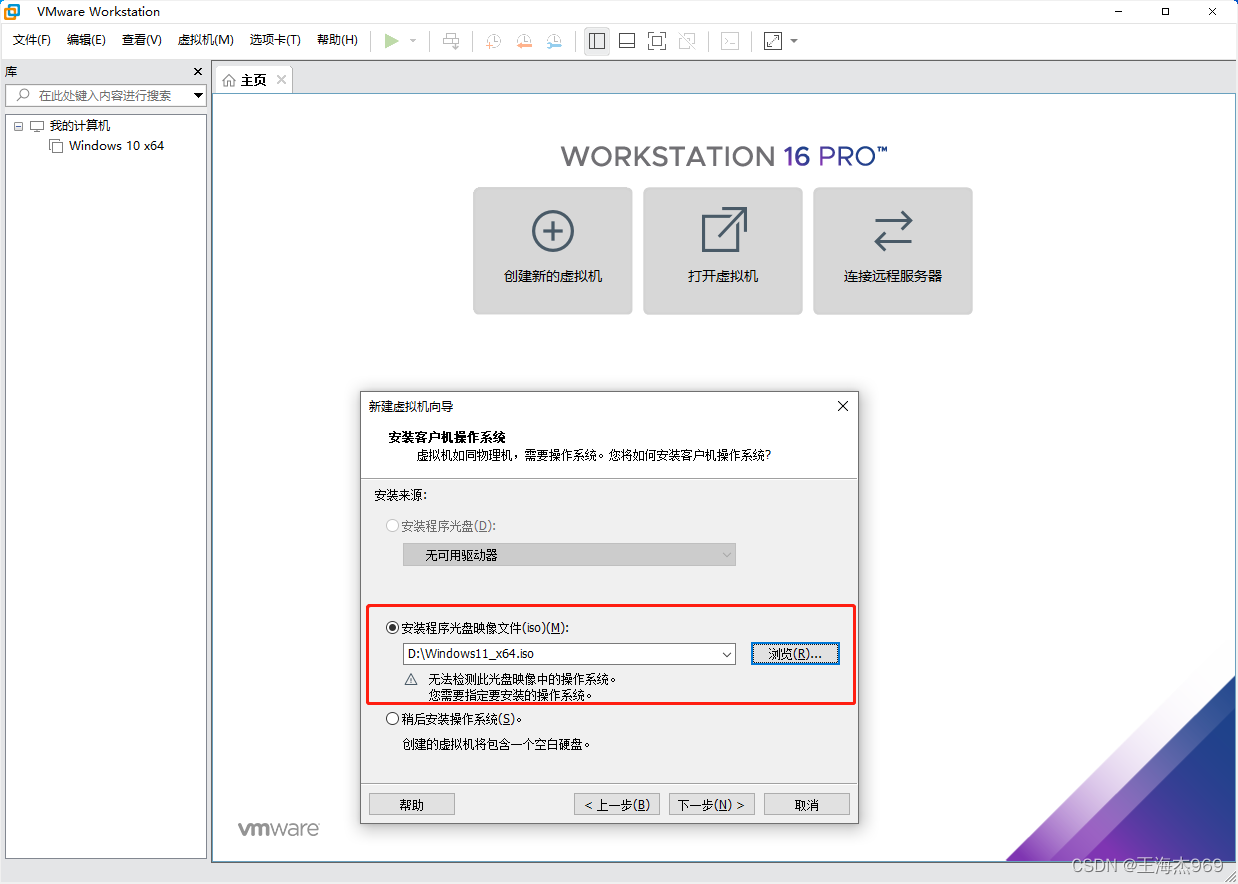The height and width of the screenshot is (884, 1238).
Task: Click the 帮助 button in the wizard
Action: pos(412,805)
